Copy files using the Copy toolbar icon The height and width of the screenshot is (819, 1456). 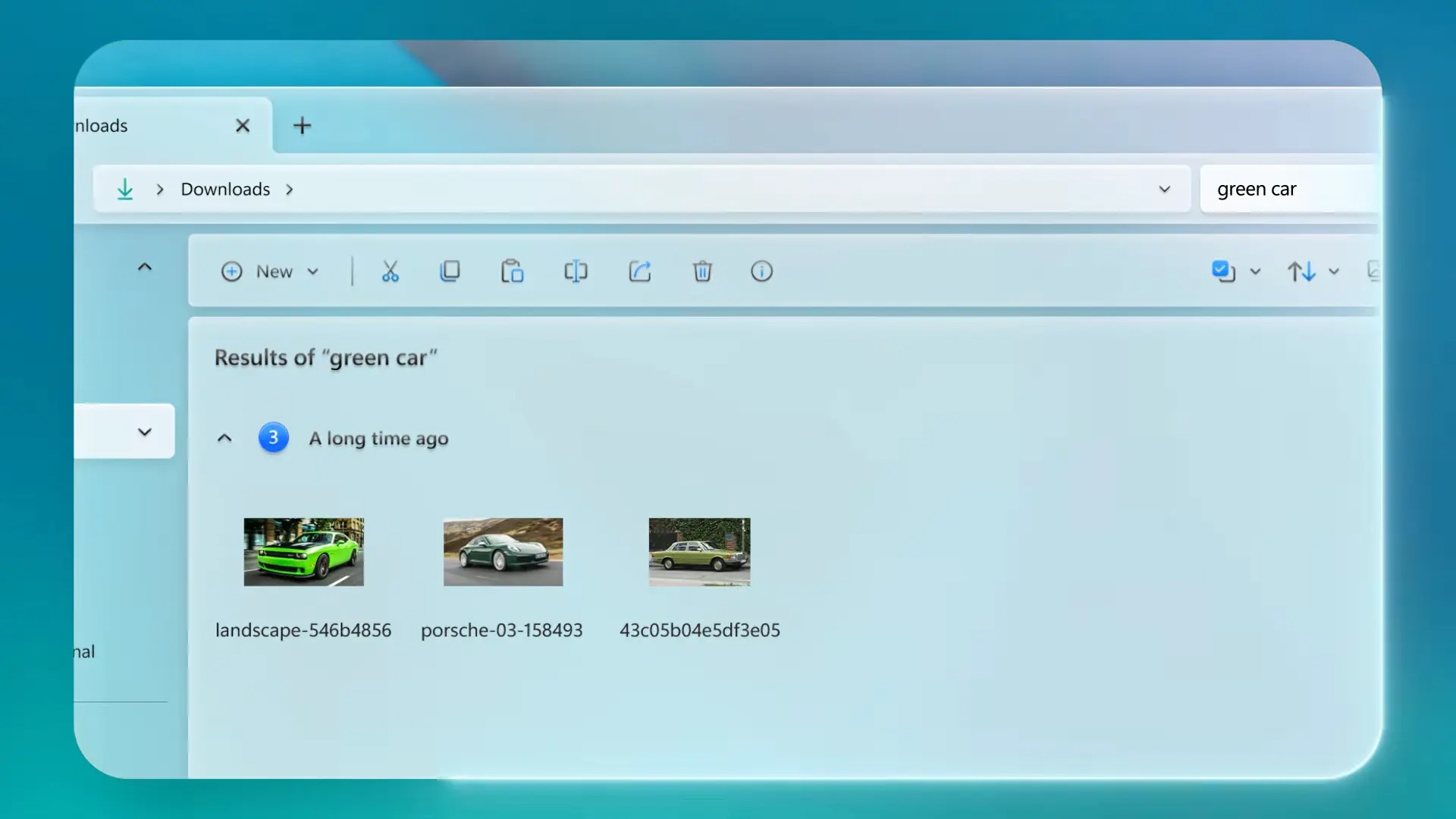pos(450,271)
